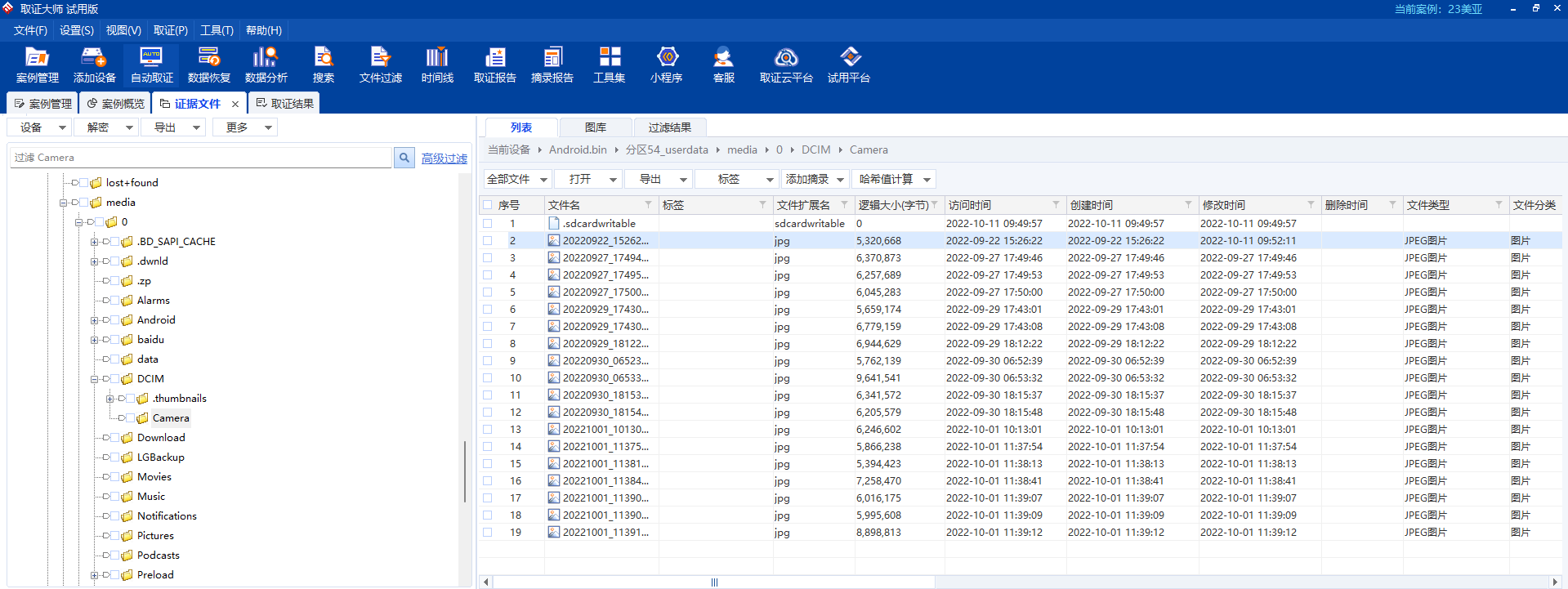Toggle the select-all checkbox in table header
The width and height of the screenshot is (1568, 589).
[x=488, y=205]
